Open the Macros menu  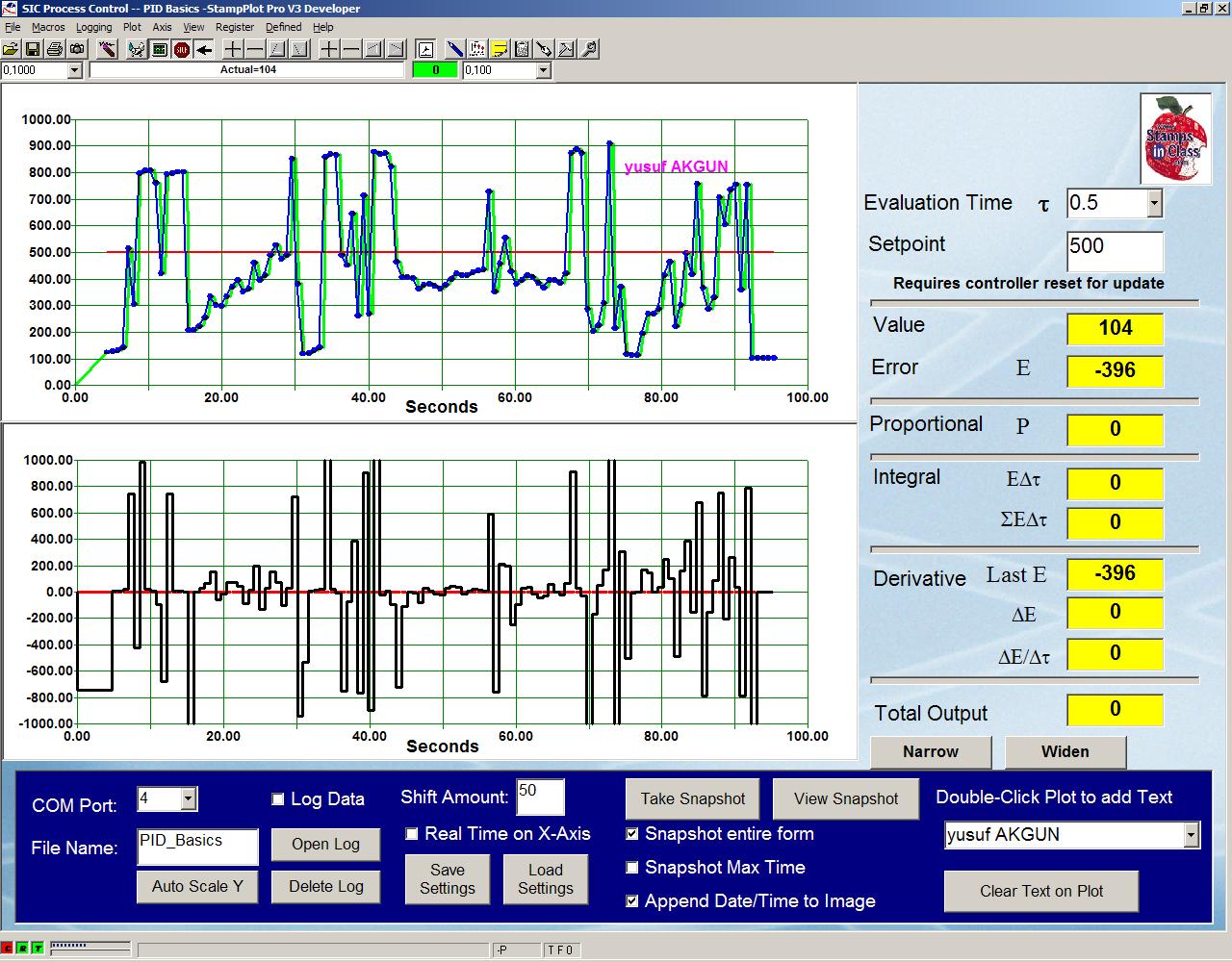click(48, 27)
